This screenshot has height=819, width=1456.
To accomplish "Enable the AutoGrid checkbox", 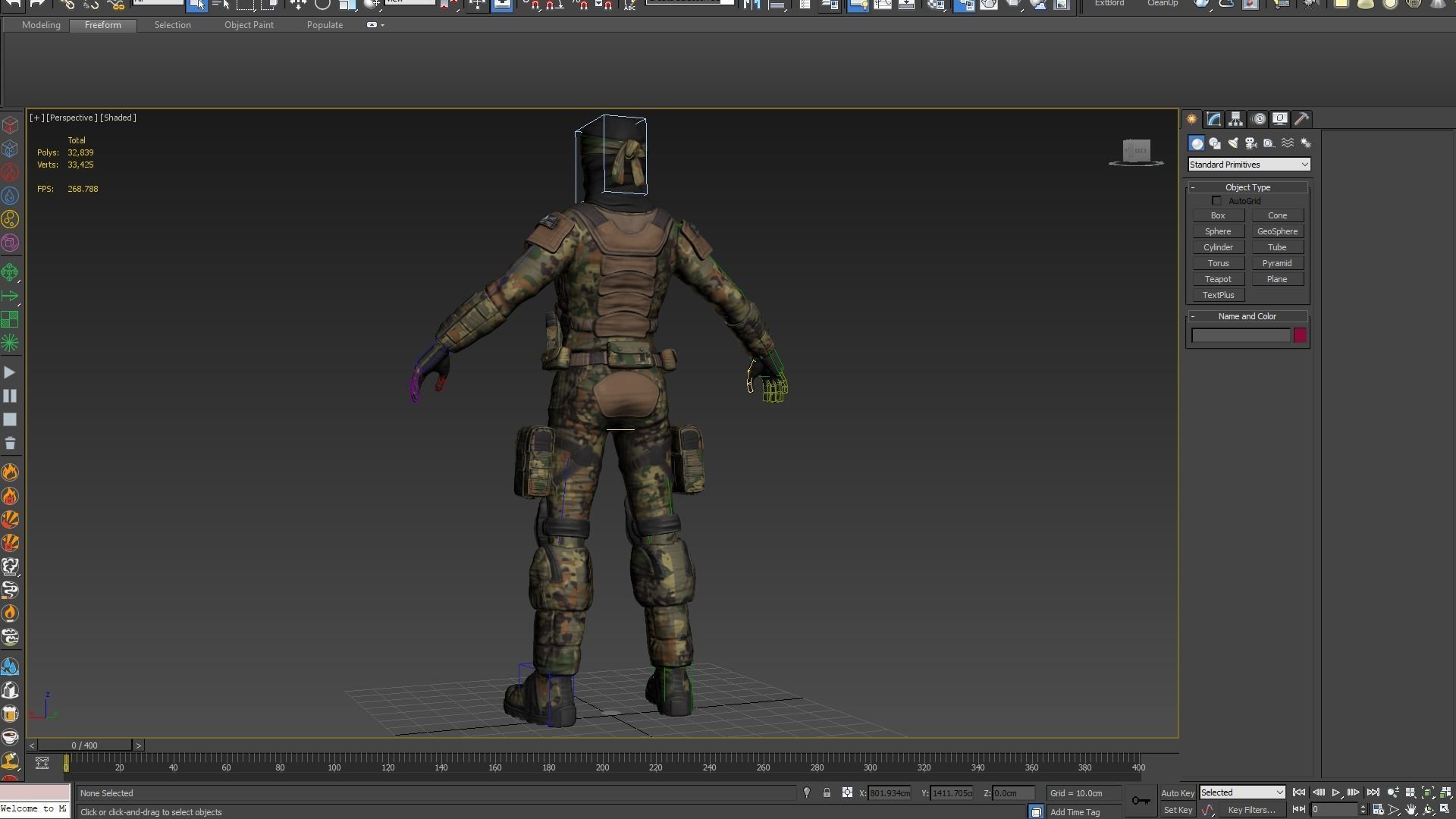I will (1217, 201).
